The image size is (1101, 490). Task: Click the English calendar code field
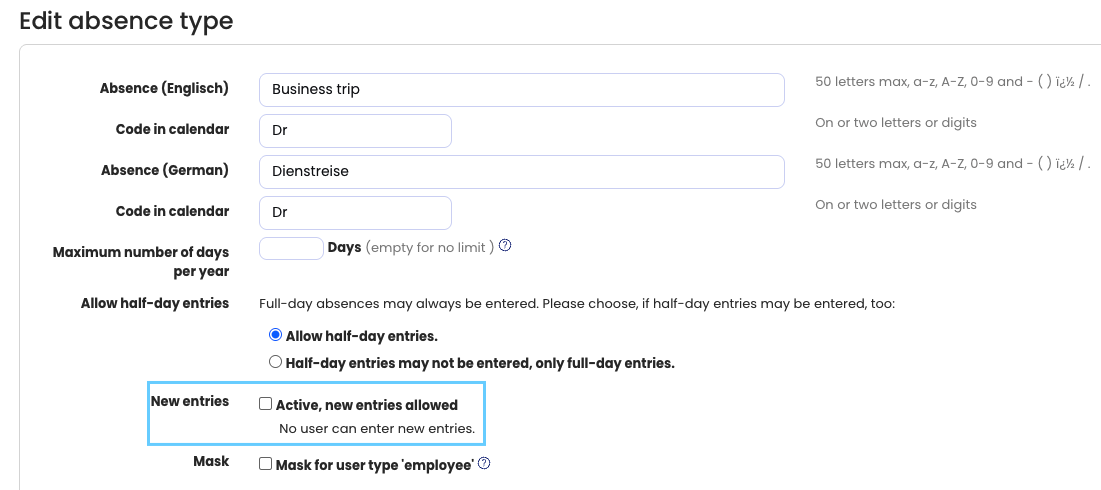tap(355, 131)
